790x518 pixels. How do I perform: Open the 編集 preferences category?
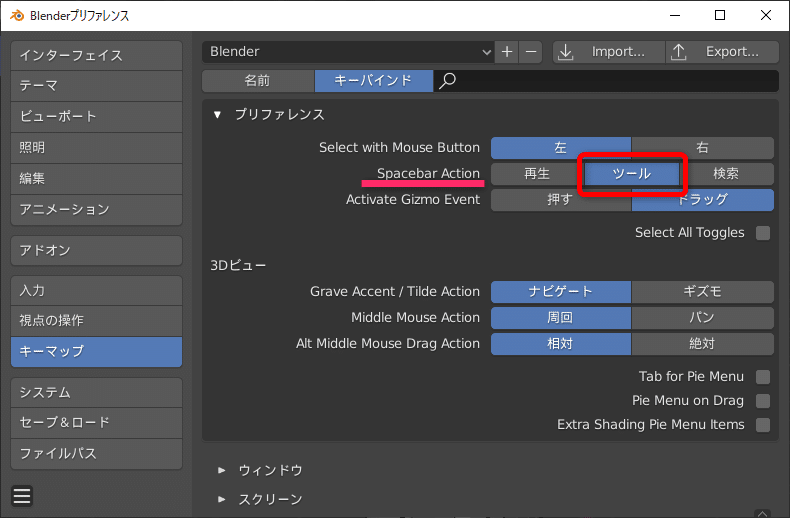pos(96,178)
